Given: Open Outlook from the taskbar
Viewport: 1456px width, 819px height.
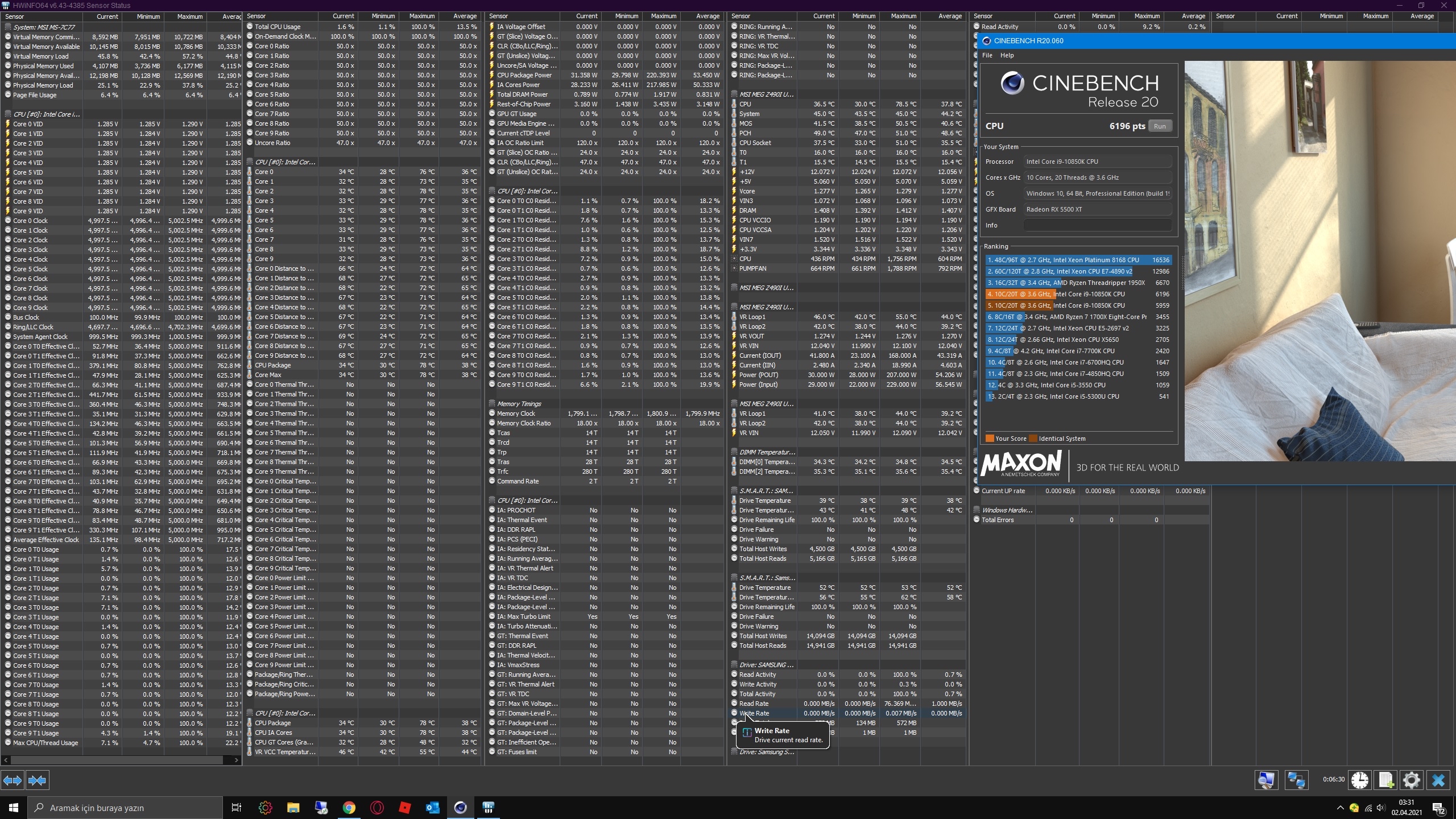Looking at the screenshot, I should 432,808.
